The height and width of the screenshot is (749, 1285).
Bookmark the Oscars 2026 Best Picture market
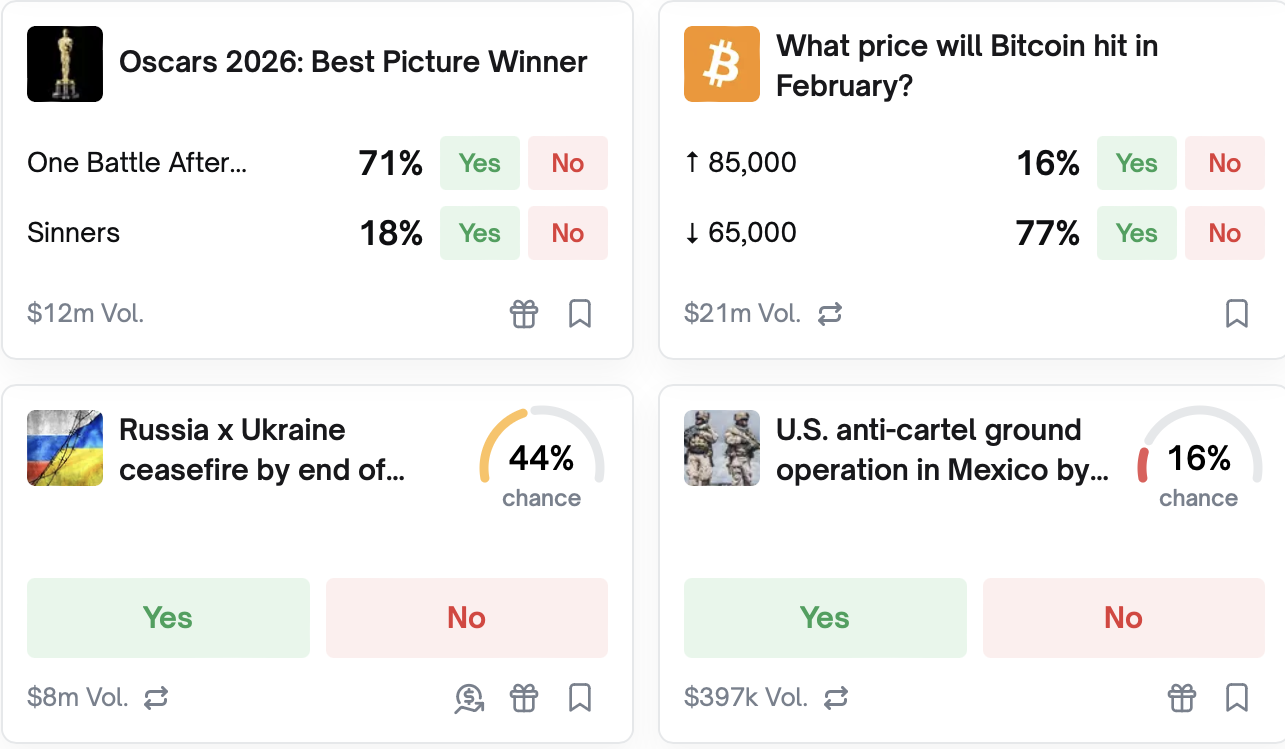[x=580, y=314]
